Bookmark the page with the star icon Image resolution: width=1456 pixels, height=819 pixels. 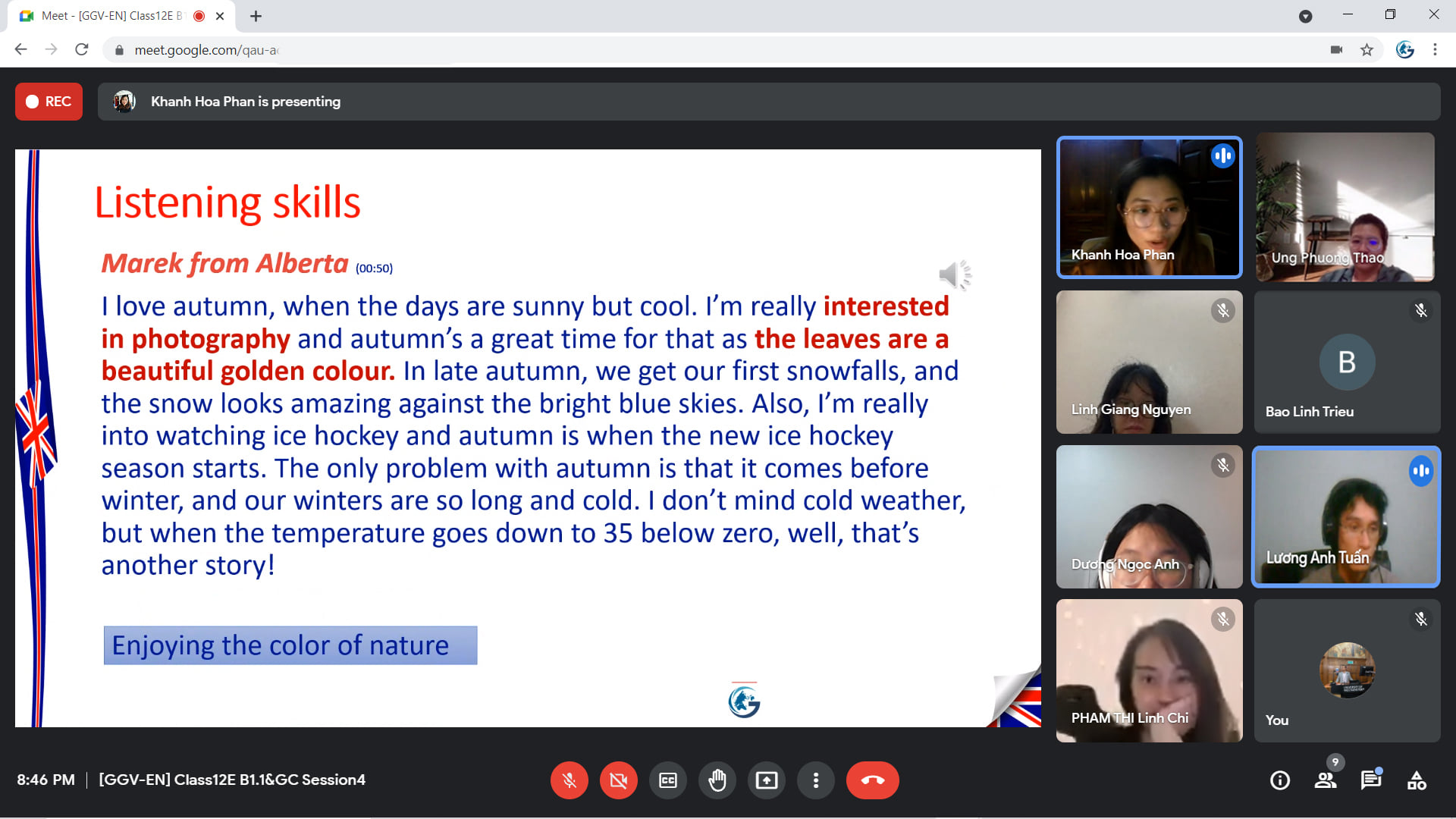(1367, 49)
